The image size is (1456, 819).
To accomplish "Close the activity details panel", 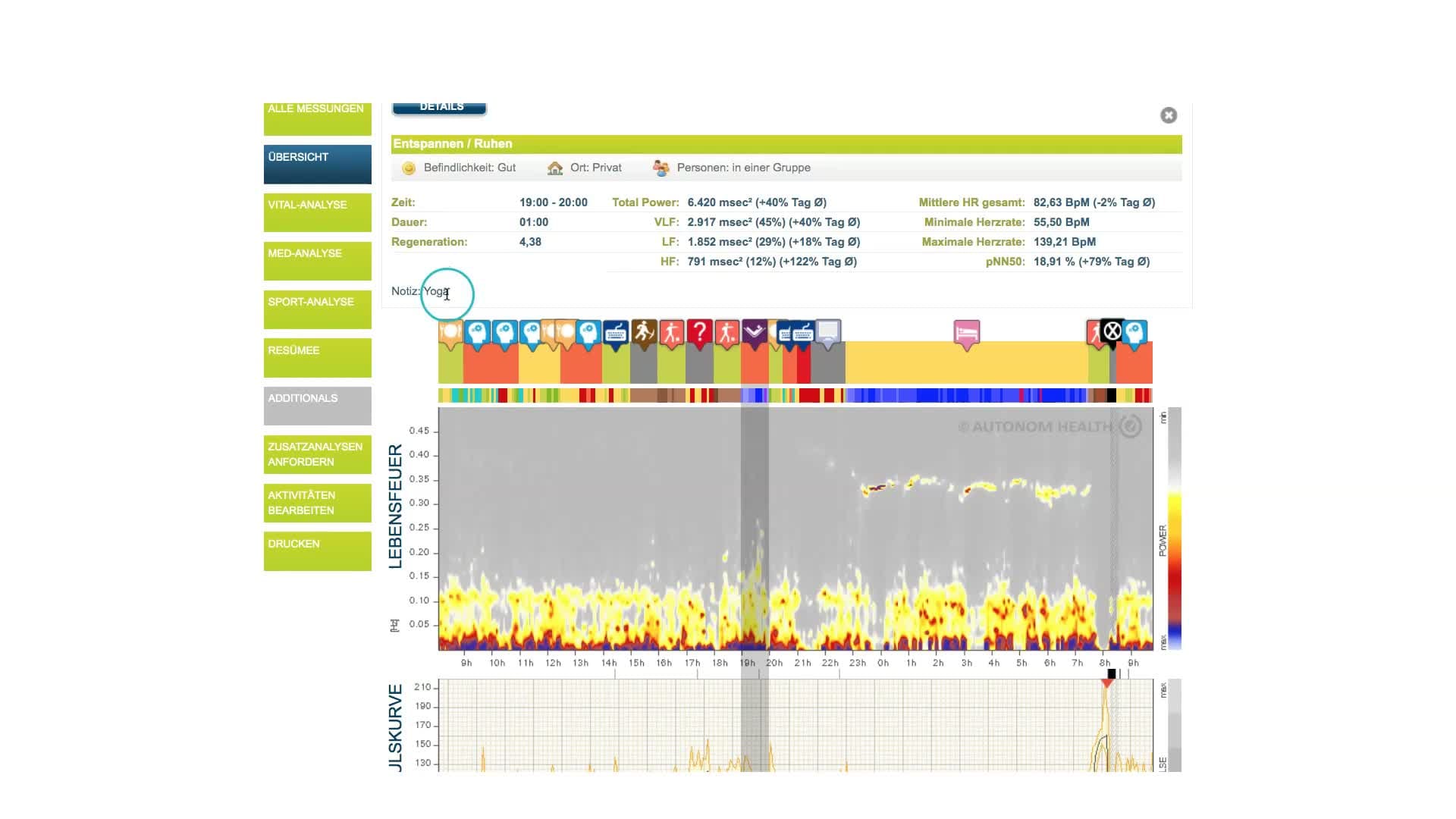I will (1168, 115).
